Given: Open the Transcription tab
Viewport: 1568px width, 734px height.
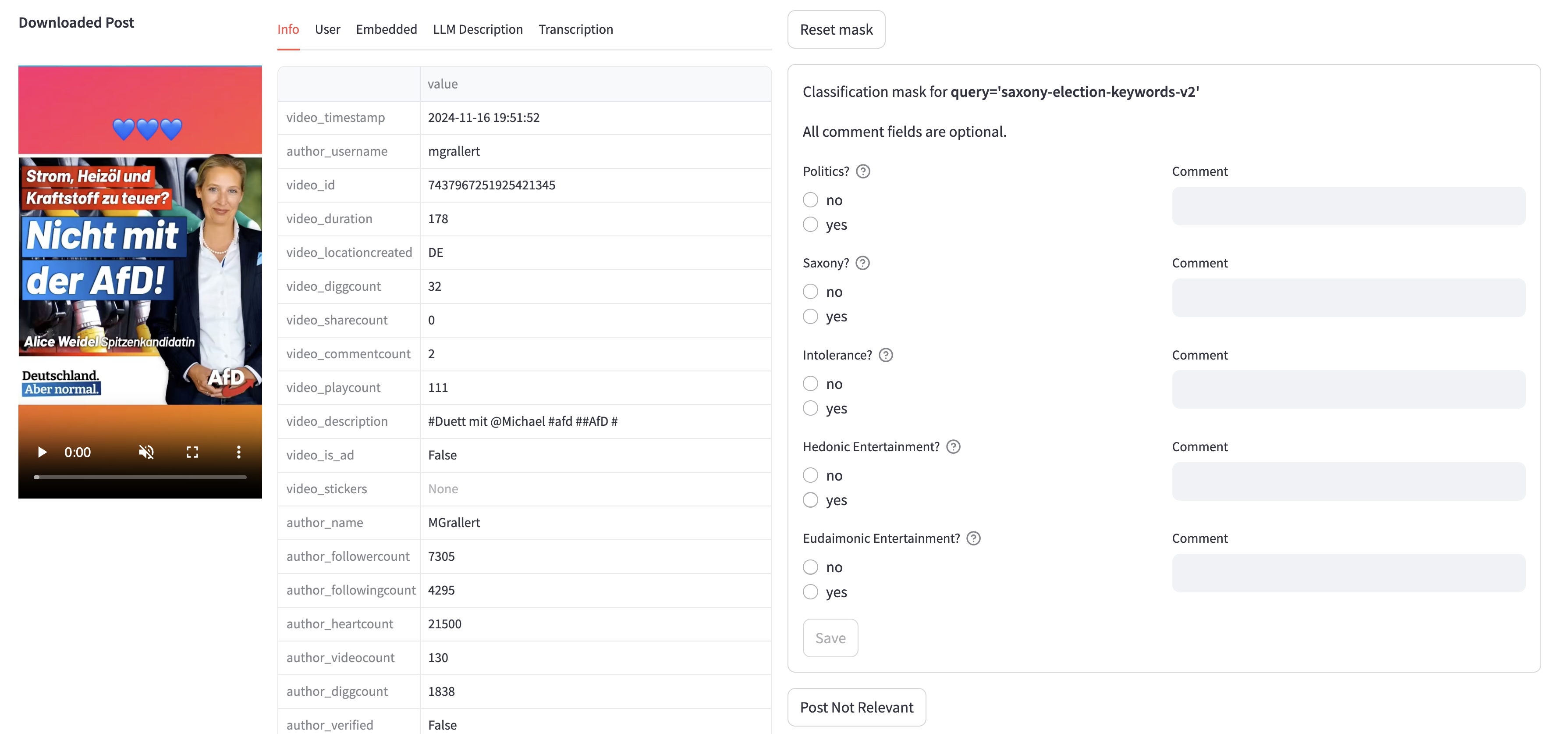Looking at the screenshot, I should 575,29.
